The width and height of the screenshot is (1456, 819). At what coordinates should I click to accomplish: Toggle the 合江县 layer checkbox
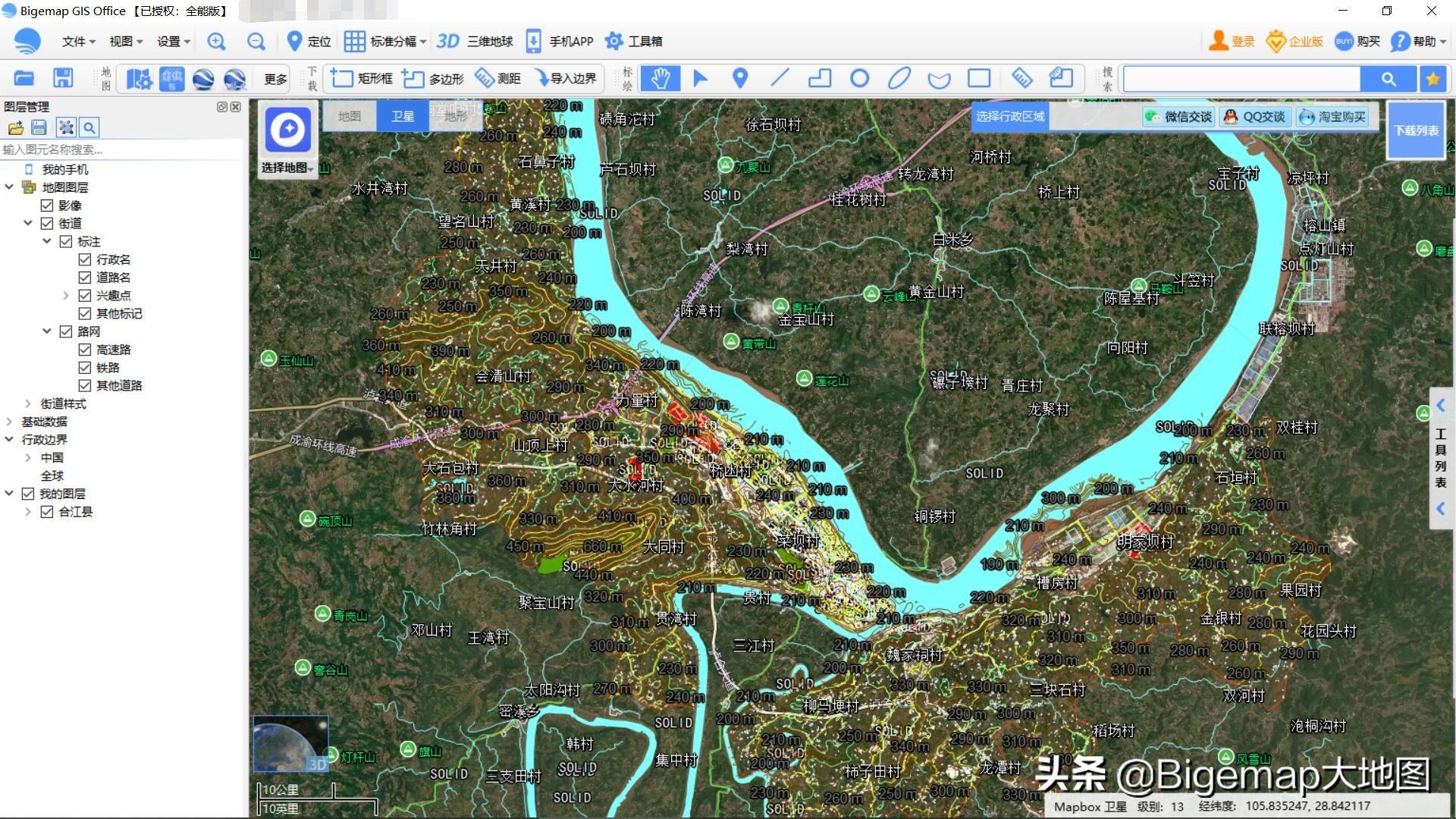(47, 512)
